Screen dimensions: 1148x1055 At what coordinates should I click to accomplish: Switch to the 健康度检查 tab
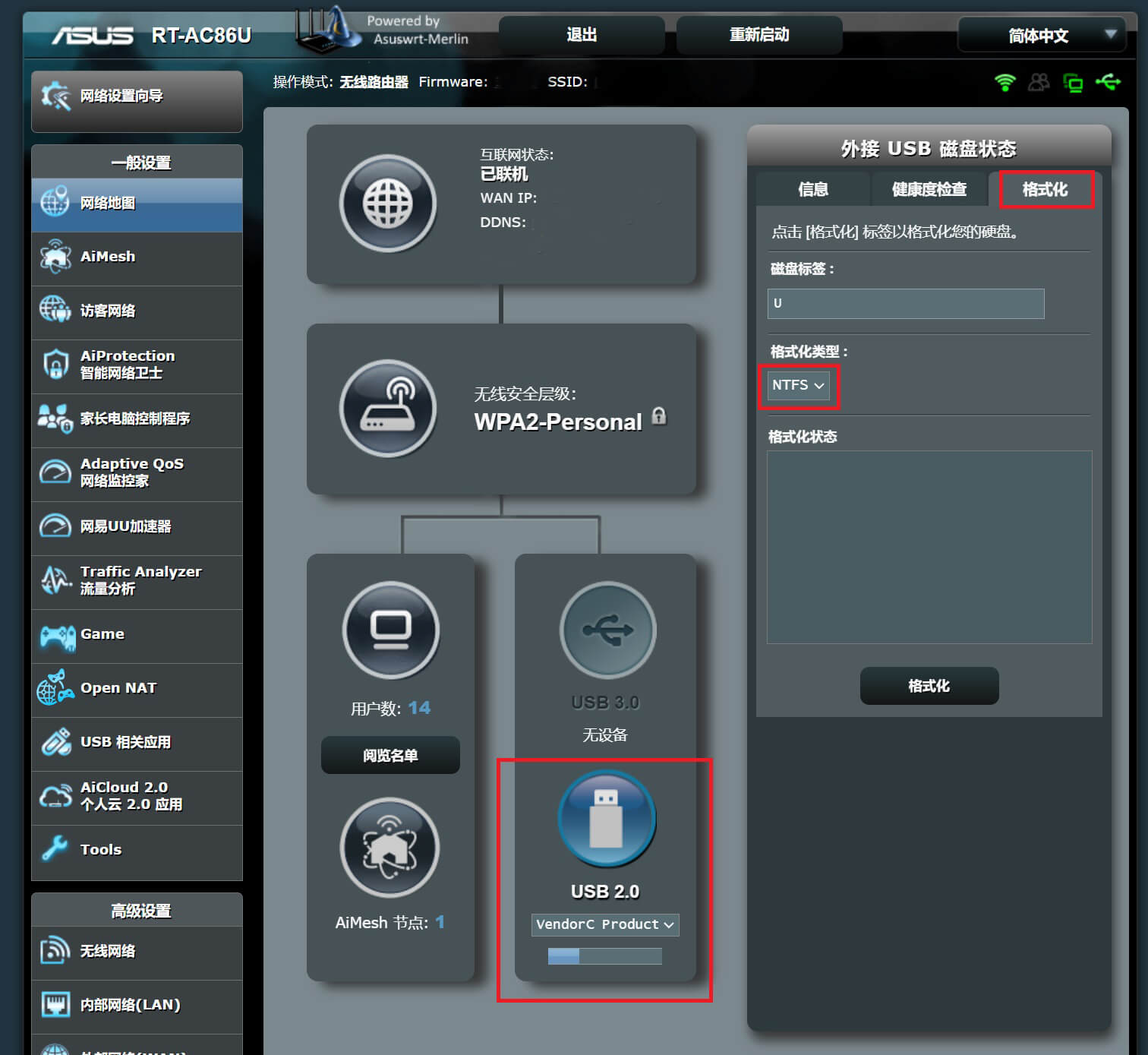929,189
